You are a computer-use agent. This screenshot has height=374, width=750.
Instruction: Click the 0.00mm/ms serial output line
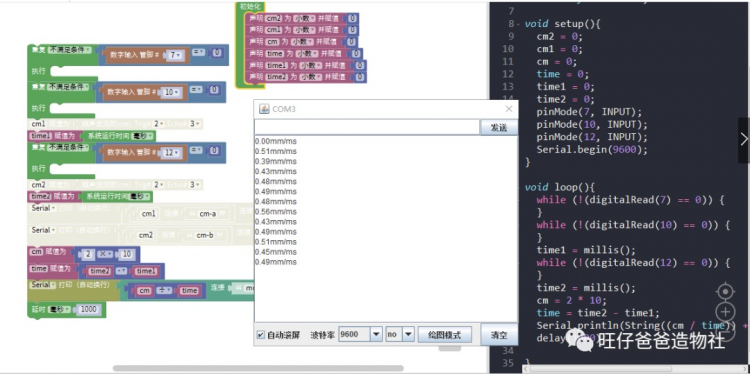pos(276,141)
